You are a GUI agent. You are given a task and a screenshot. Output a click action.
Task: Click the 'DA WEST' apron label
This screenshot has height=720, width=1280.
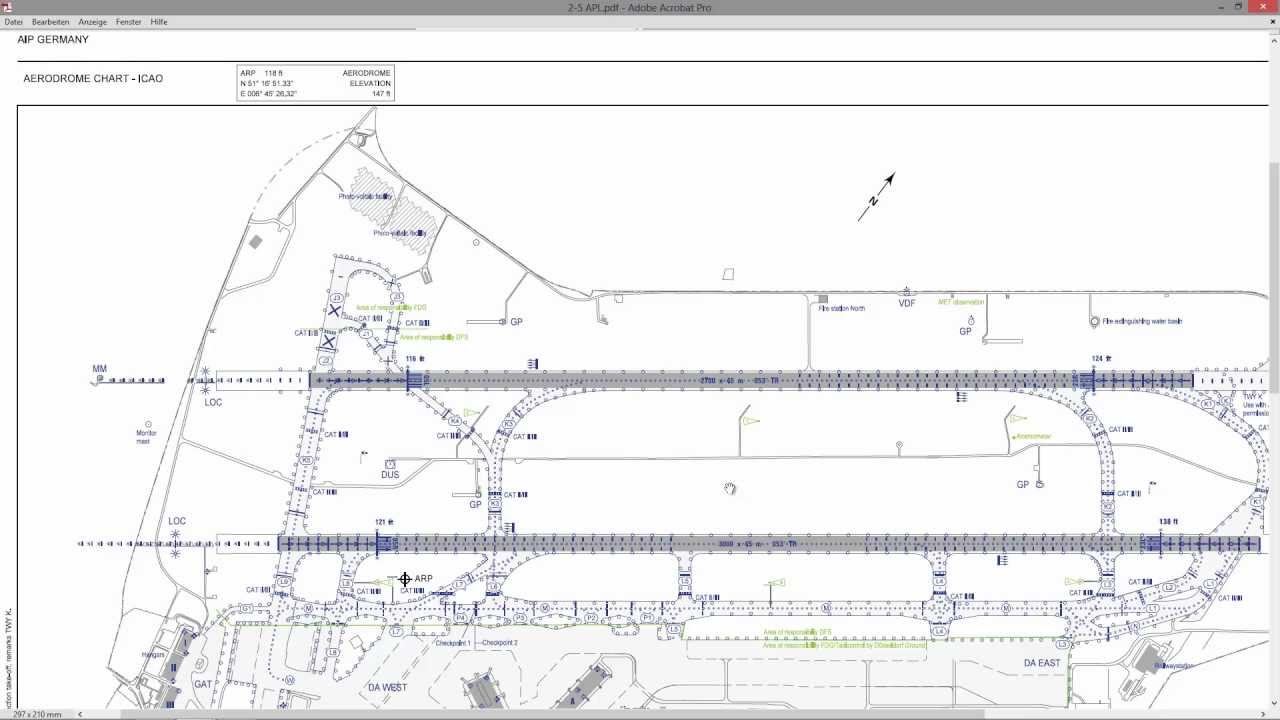point(388,688)
